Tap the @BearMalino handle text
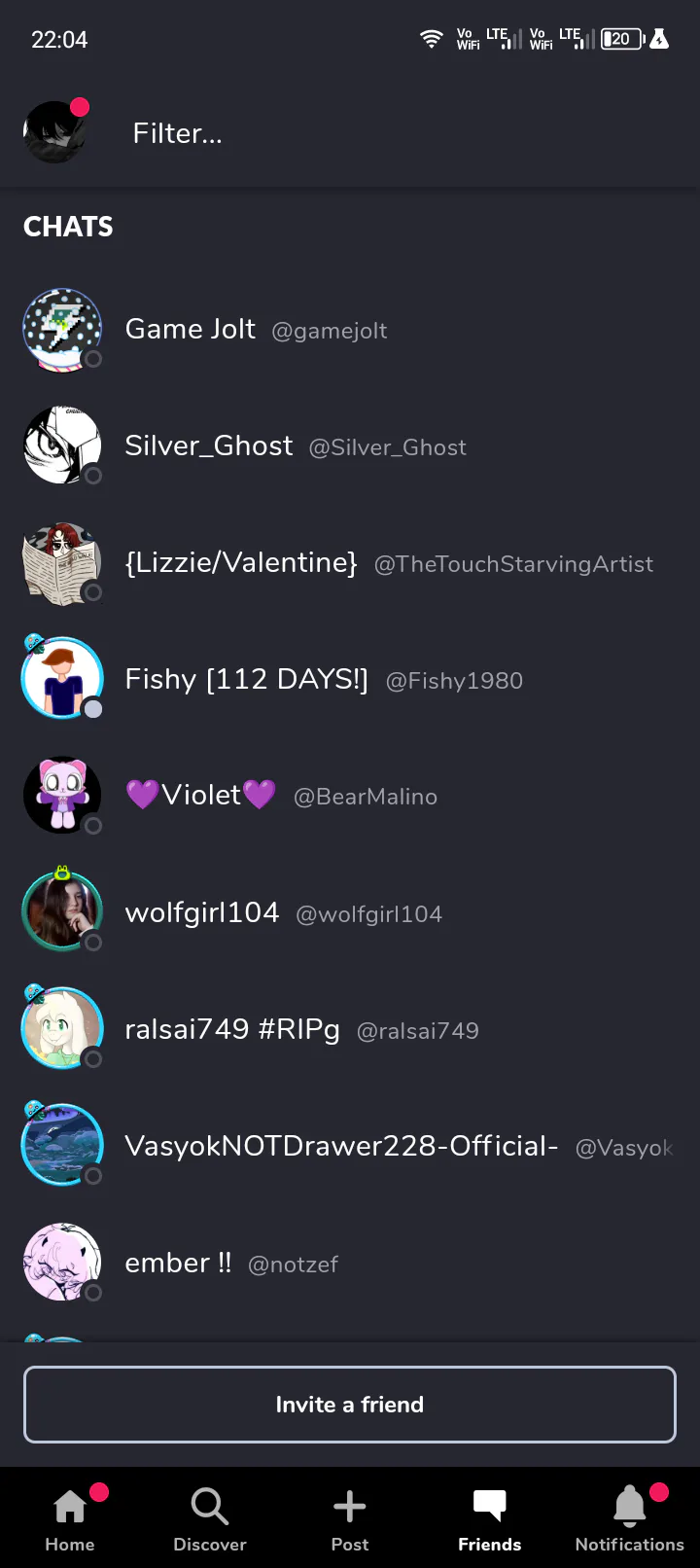The image size is (700, 1568). point(366,797)
